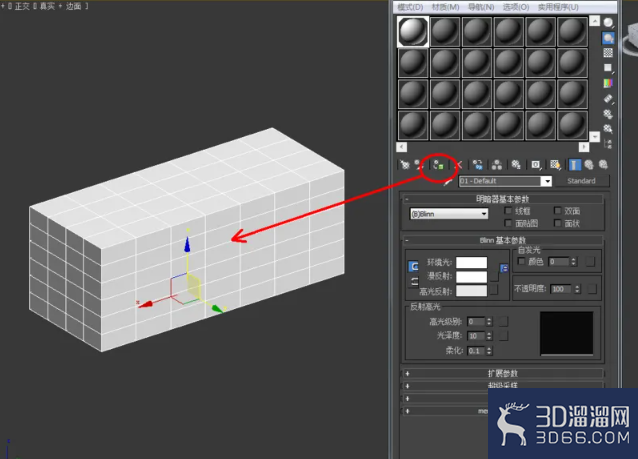
Task: Toggle Show End Result icon
Action: pyautogui.click(x=575, y=165)
